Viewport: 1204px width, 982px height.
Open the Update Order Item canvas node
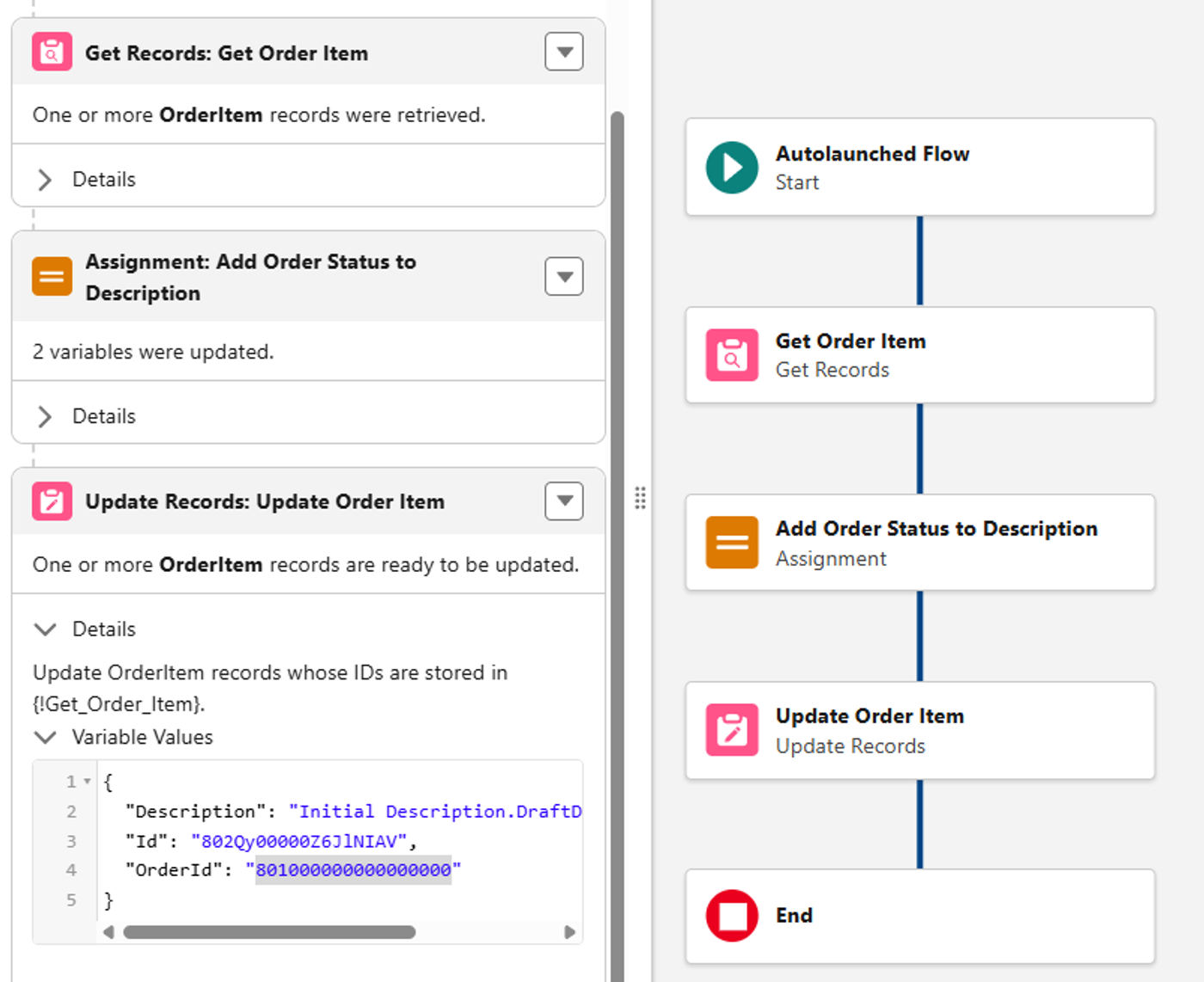[920, 730]
